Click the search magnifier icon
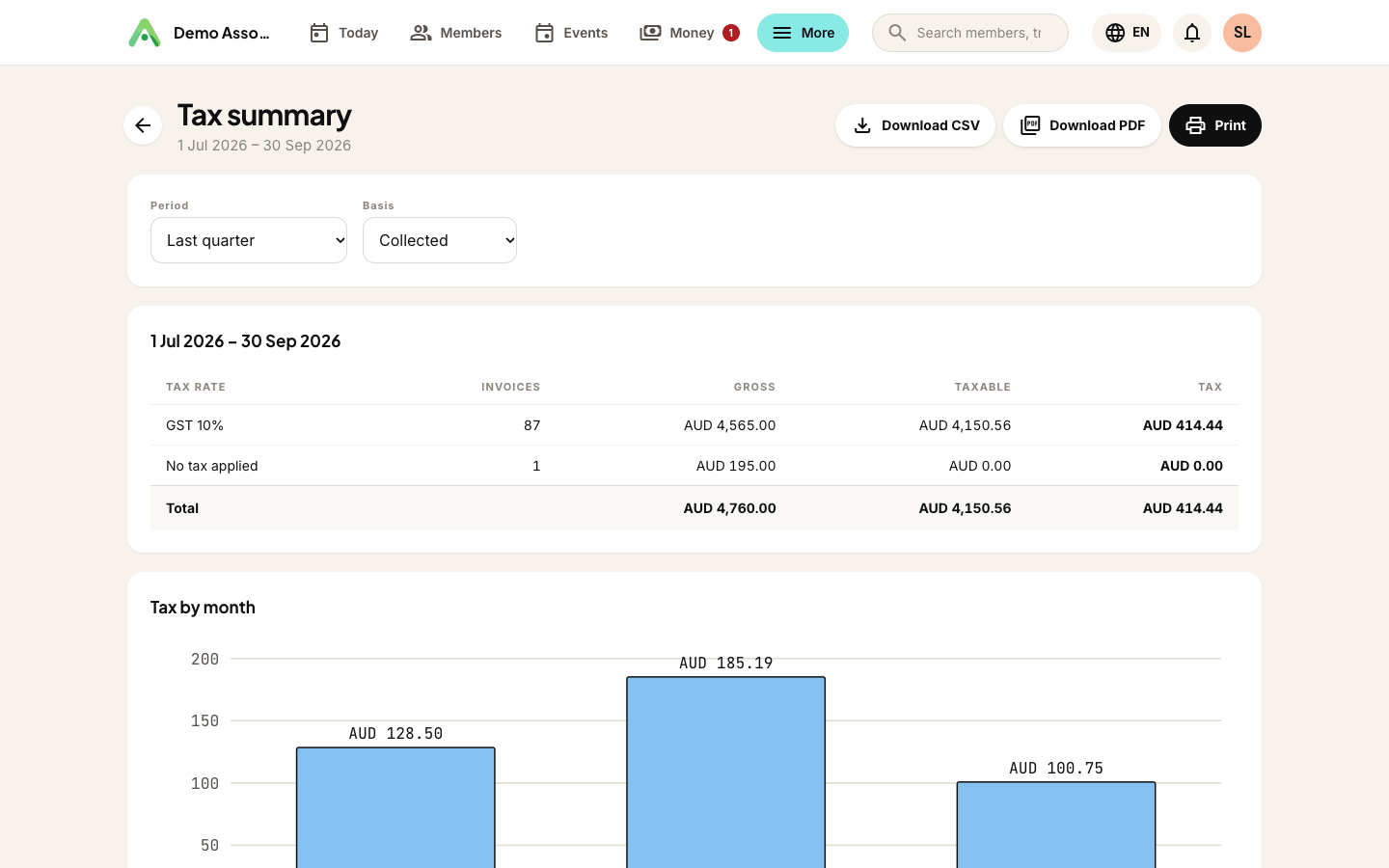 [897, 33]
